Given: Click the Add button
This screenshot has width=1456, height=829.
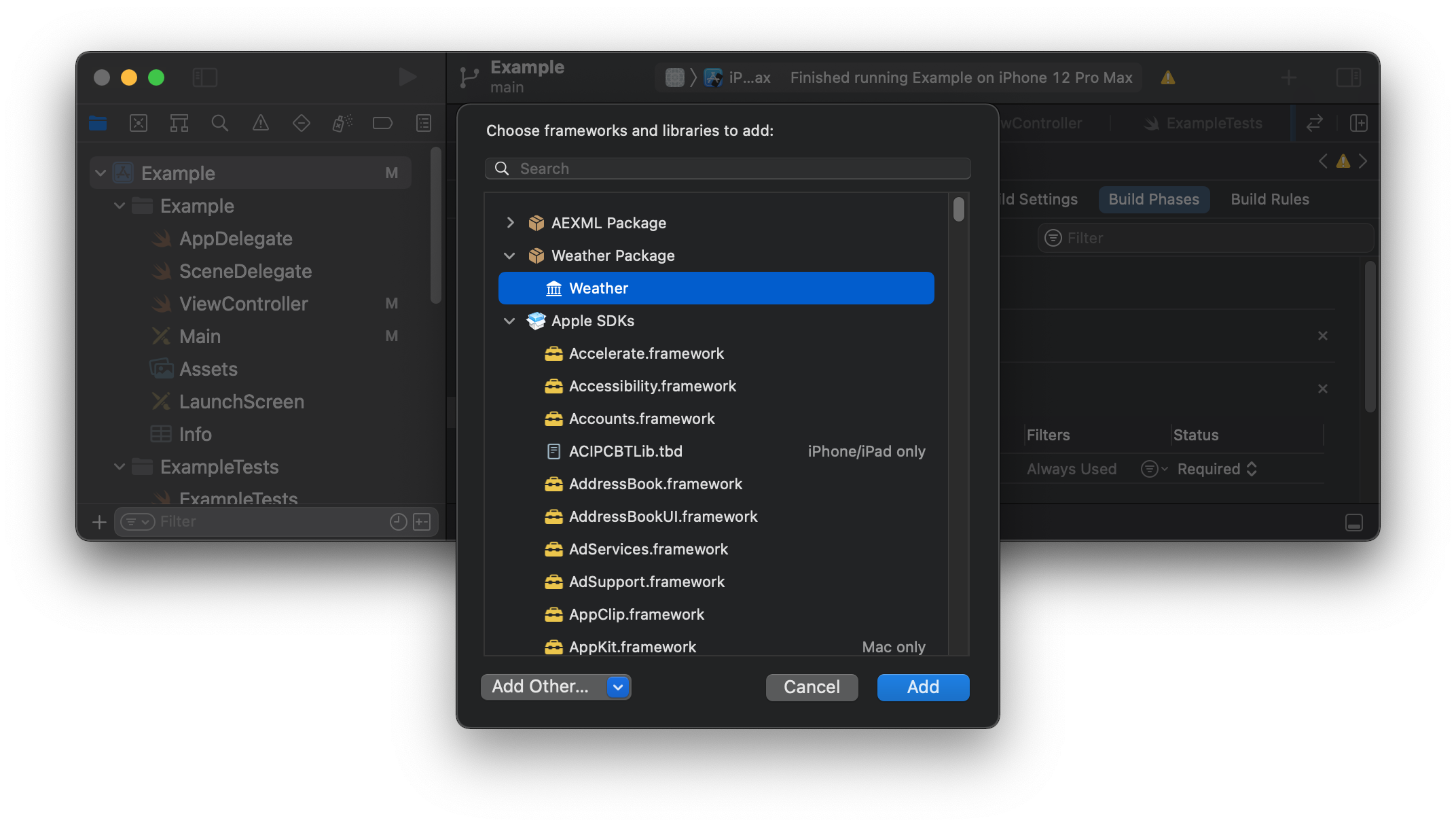Looking at the screenshot, I should 923,687.
